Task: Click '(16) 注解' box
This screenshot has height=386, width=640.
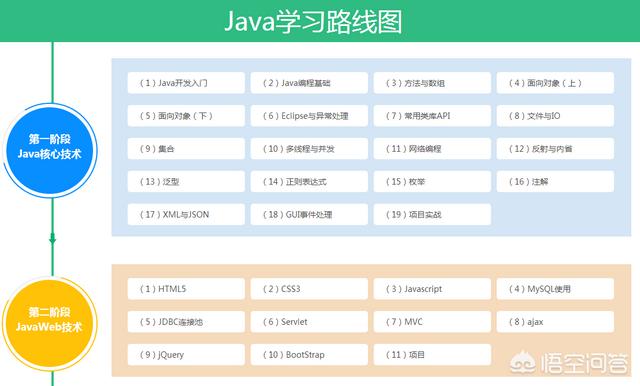Action: [x=555, y=182]
